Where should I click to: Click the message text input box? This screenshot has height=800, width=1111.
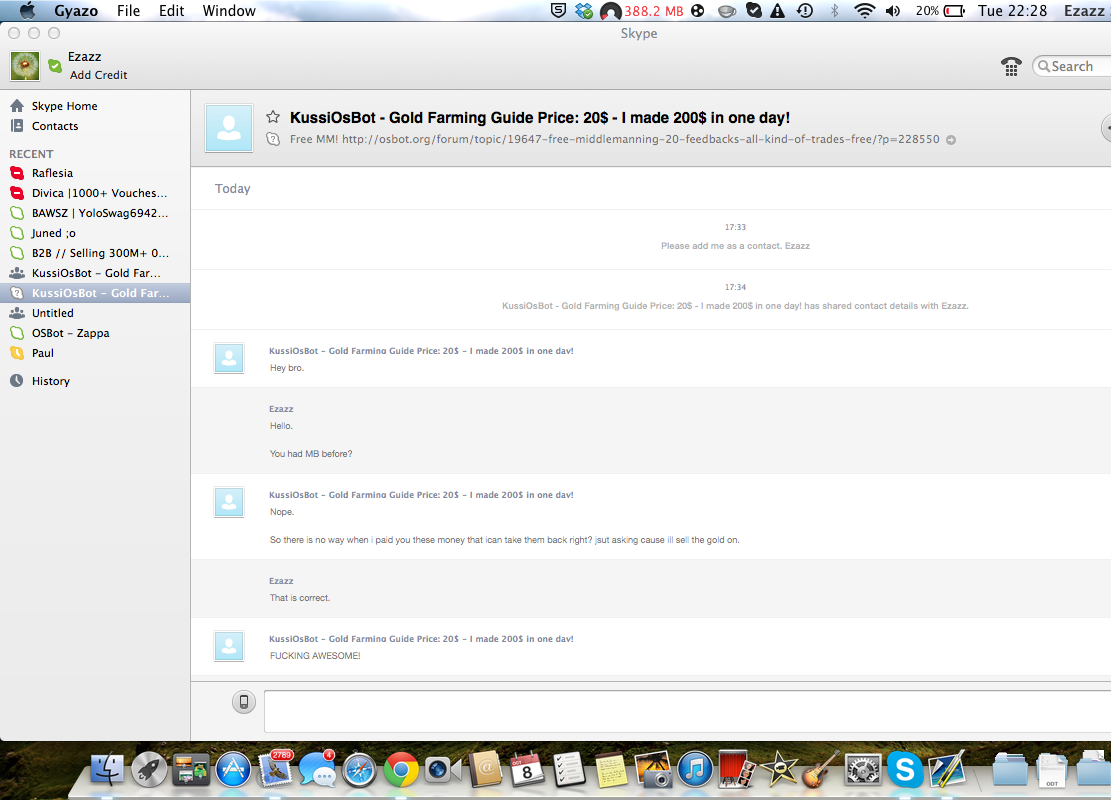[x=687, y=711]
